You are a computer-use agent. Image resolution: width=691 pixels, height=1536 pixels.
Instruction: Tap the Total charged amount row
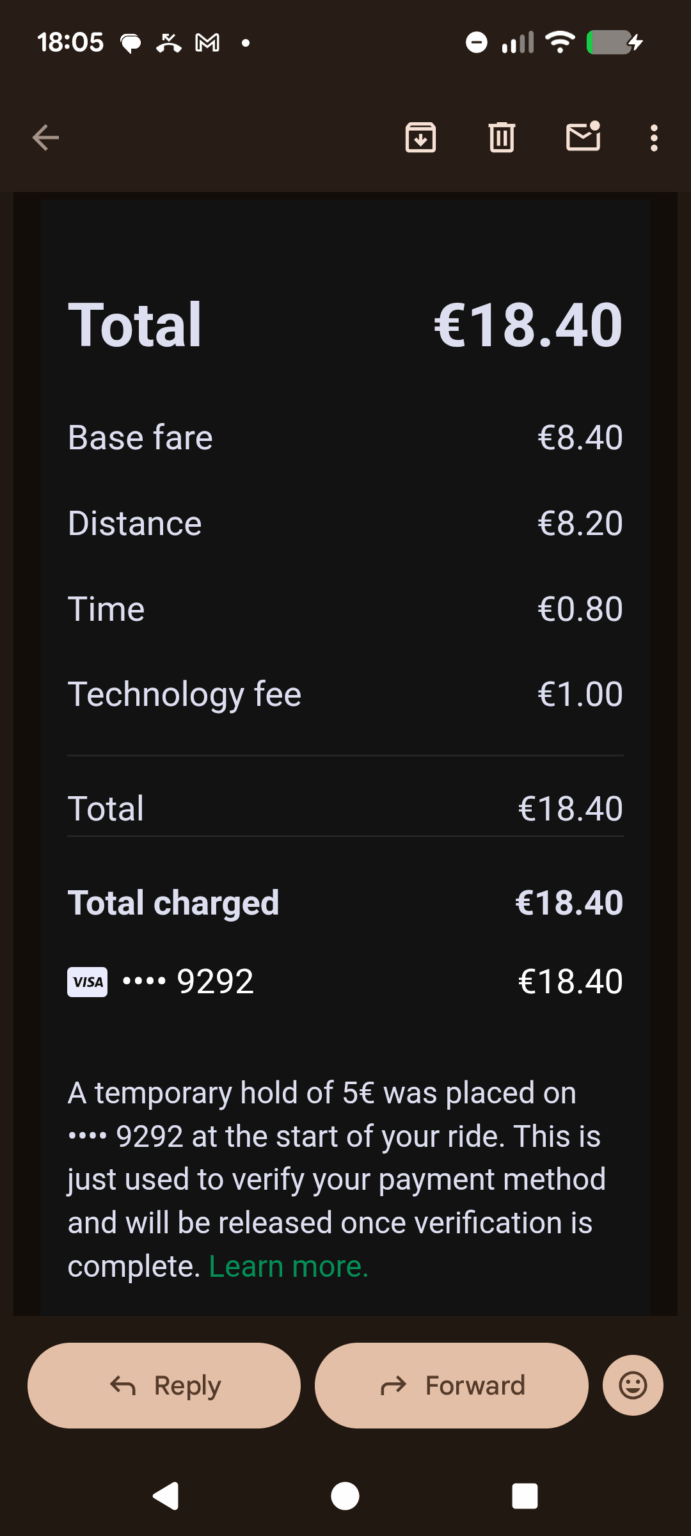345,902
